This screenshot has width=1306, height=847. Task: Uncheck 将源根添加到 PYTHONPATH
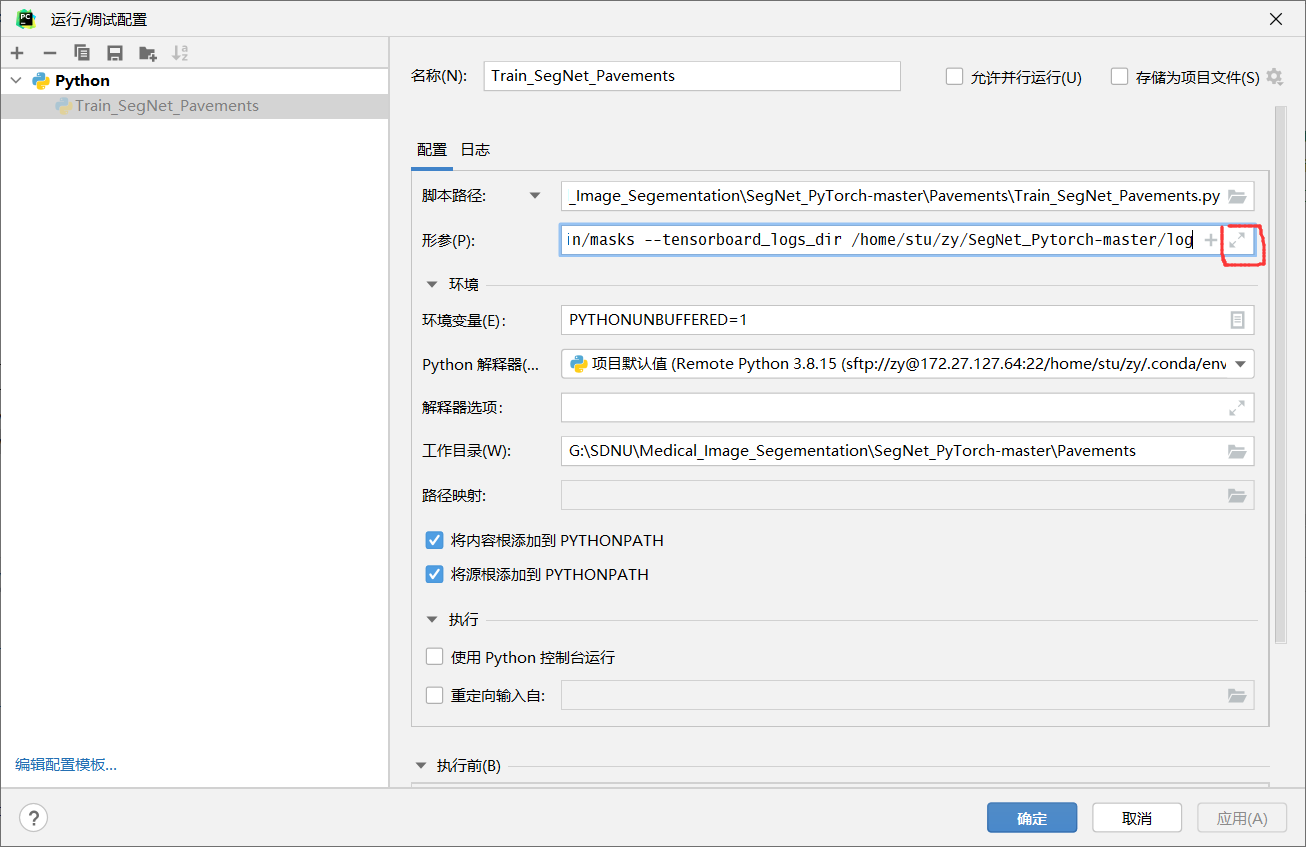(x=434, y=574)
